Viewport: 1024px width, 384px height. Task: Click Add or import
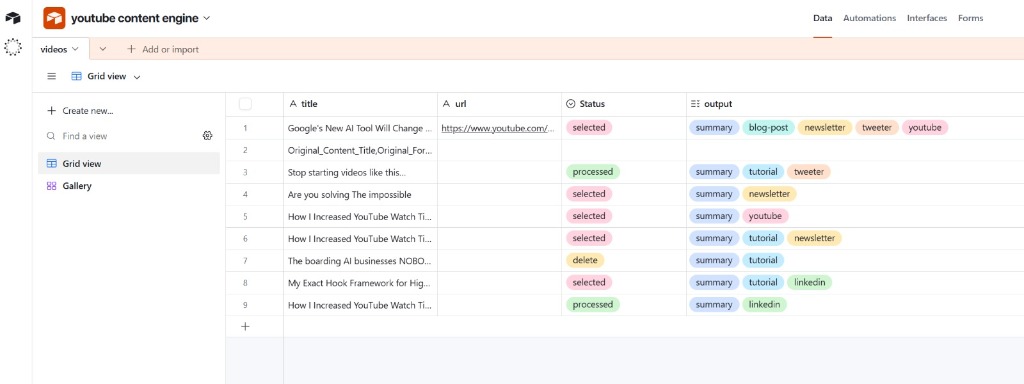[163, 49]
